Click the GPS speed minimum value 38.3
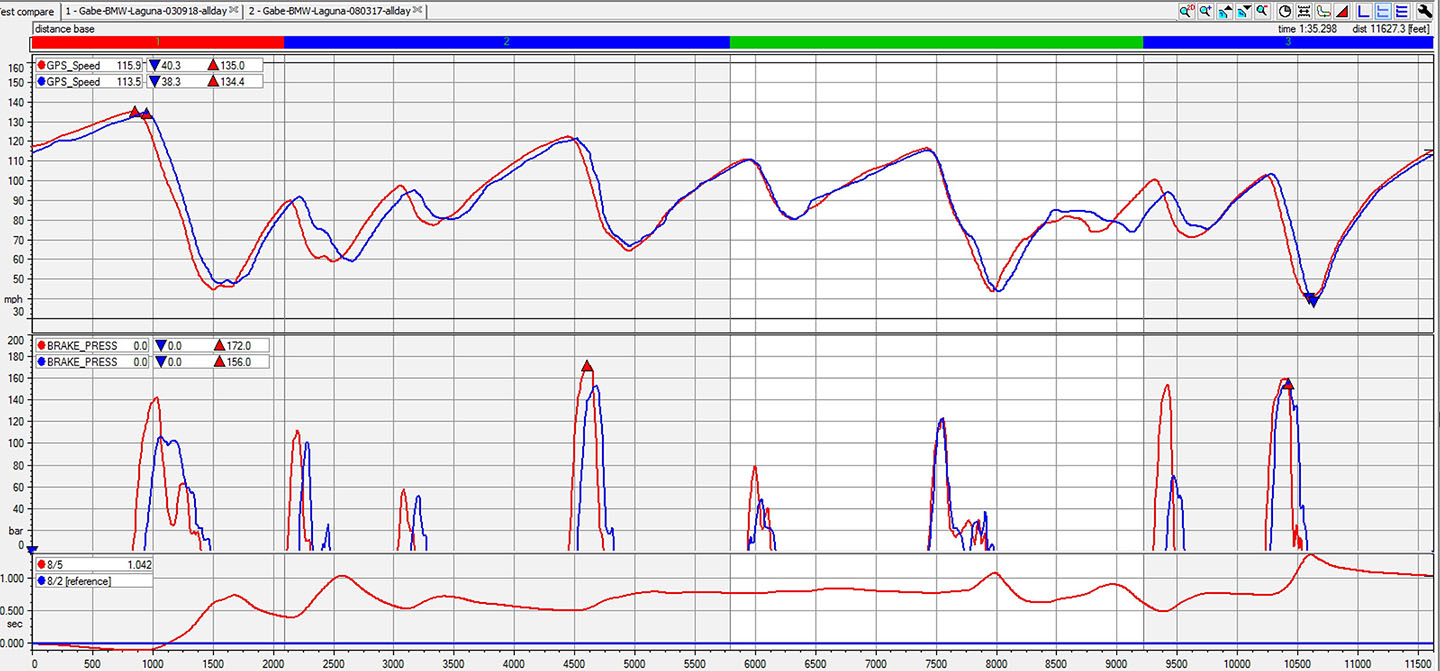This screenshot has width=1440, height=671. 170,81
